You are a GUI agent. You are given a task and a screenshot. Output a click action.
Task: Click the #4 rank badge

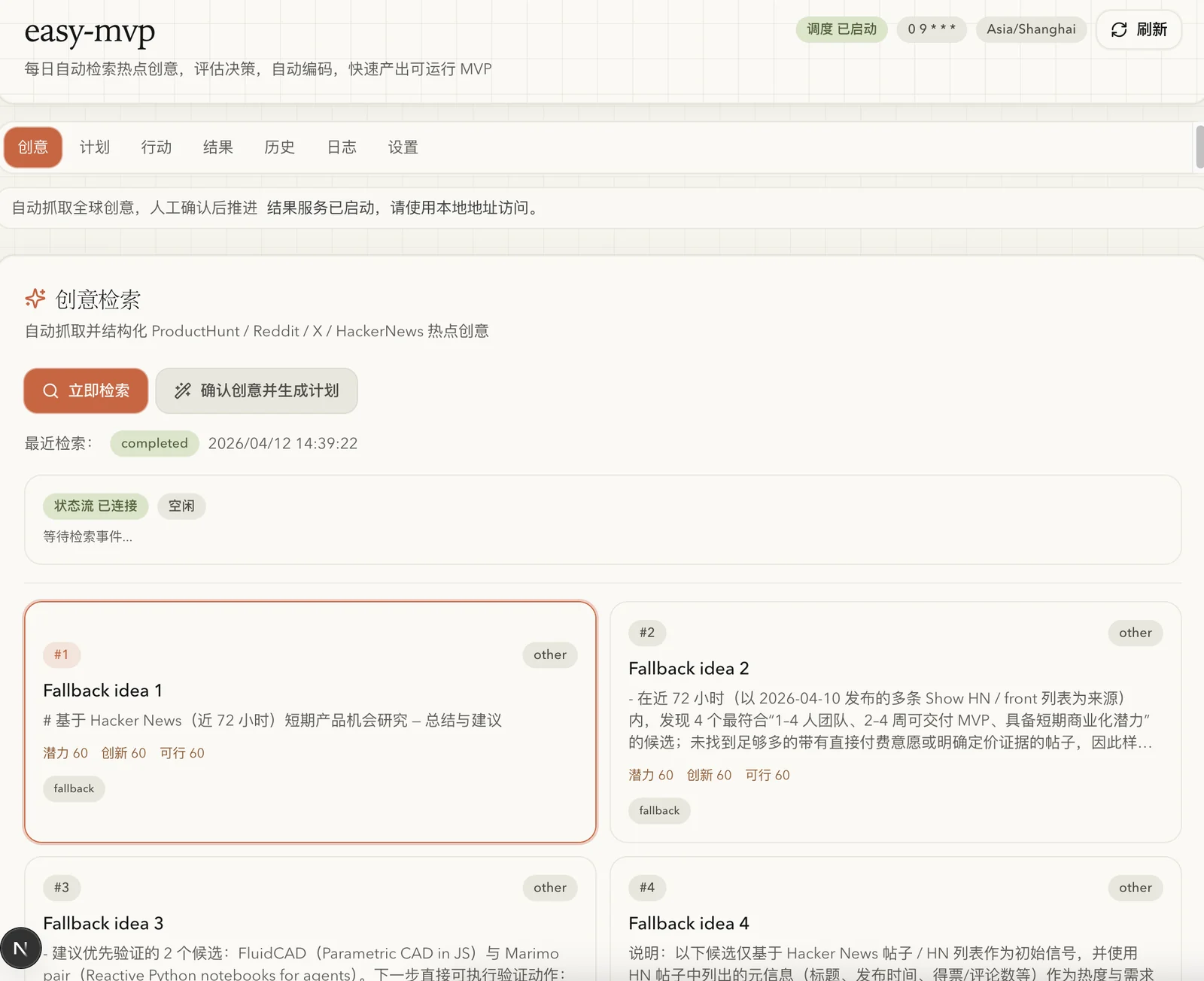coord(647,888)
